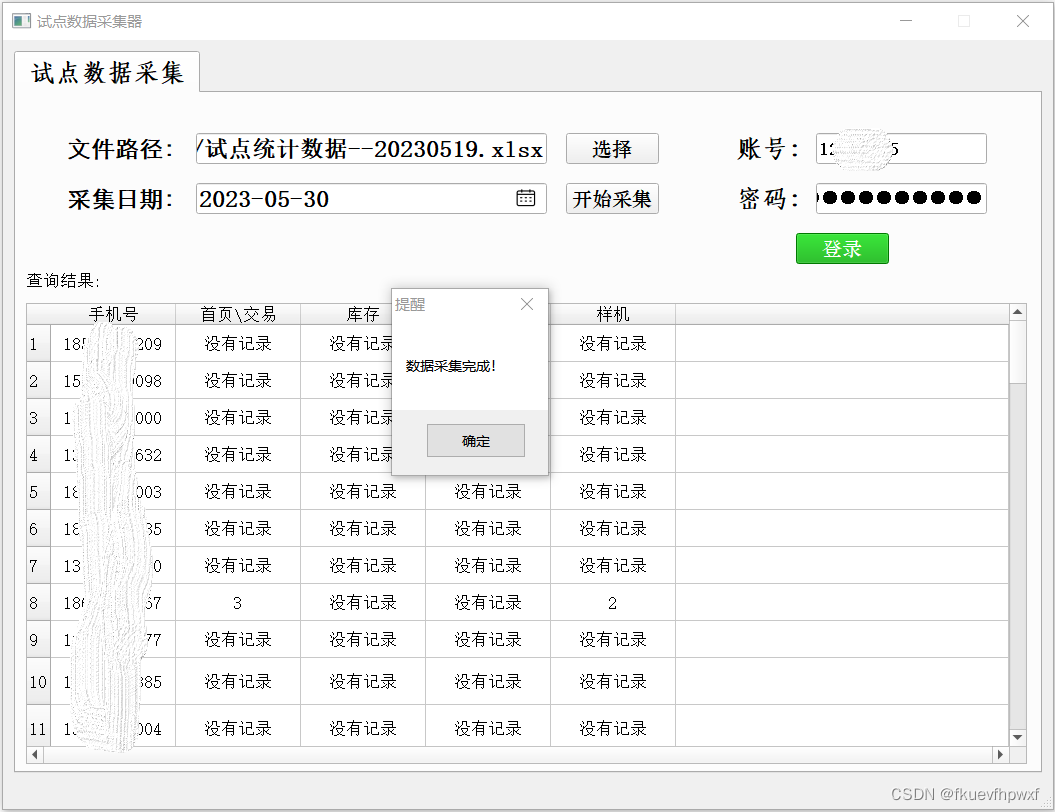Click the horizontal scroll right arrow

click(x=1001, y=755)
